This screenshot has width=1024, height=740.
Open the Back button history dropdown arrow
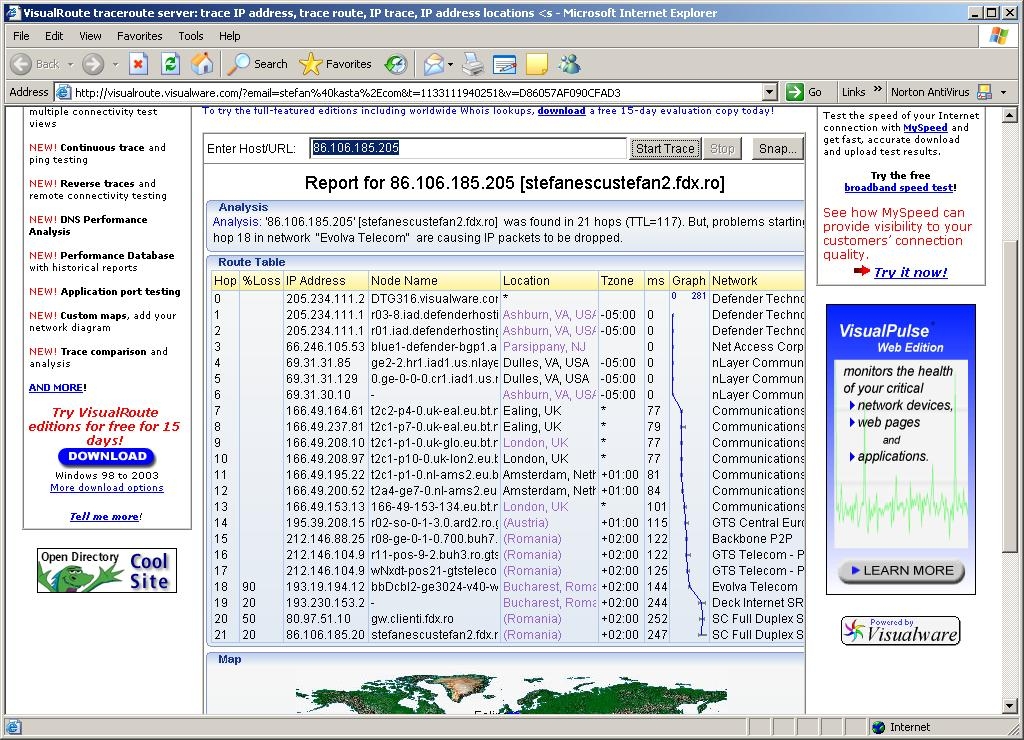71,64
